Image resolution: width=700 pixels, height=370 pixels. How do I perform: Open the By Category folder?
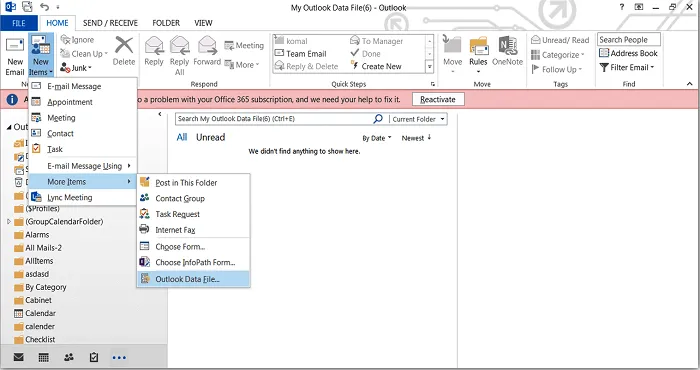(41, 287)
